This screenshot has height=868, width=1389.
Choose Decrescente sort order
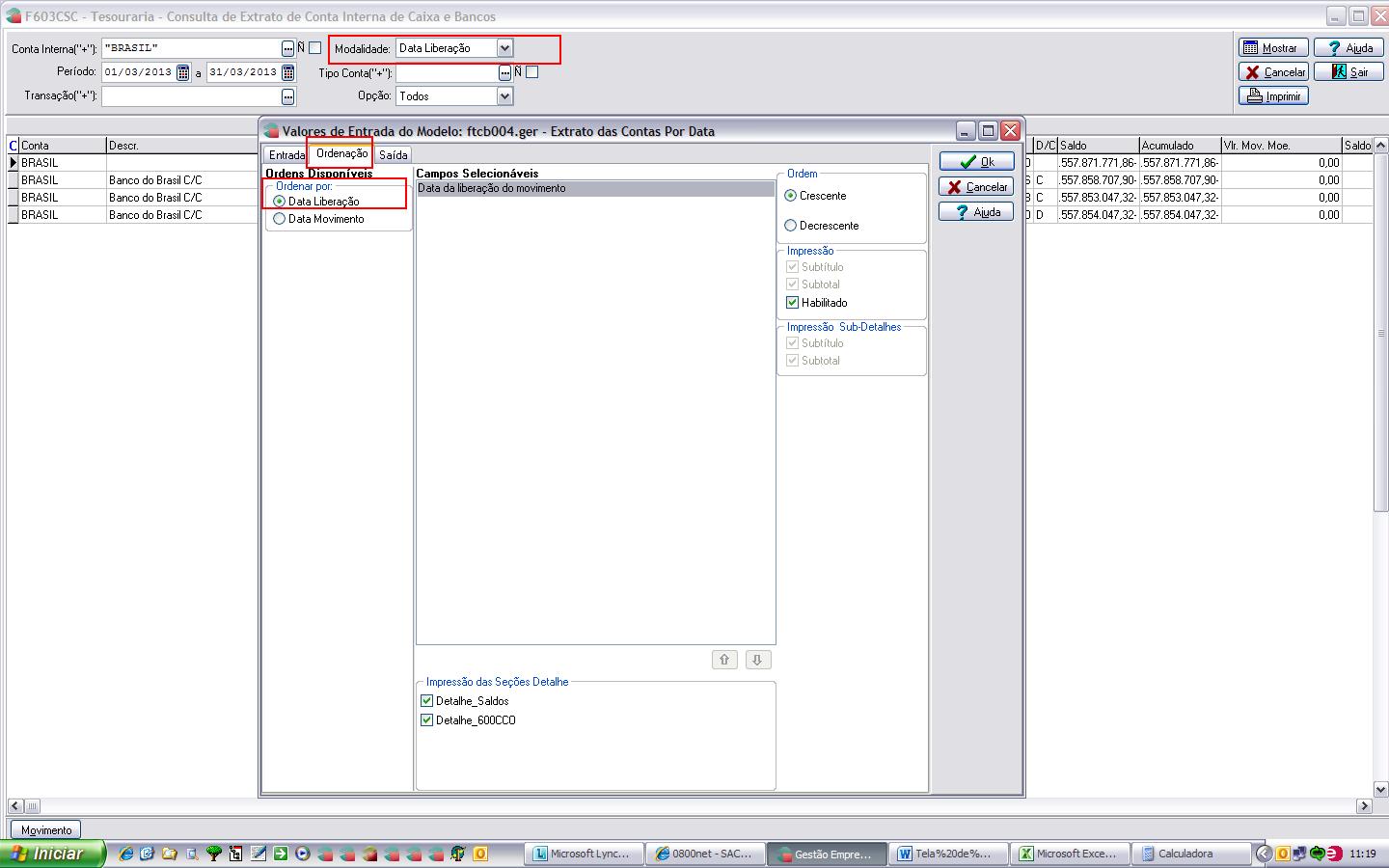(791, 226)
